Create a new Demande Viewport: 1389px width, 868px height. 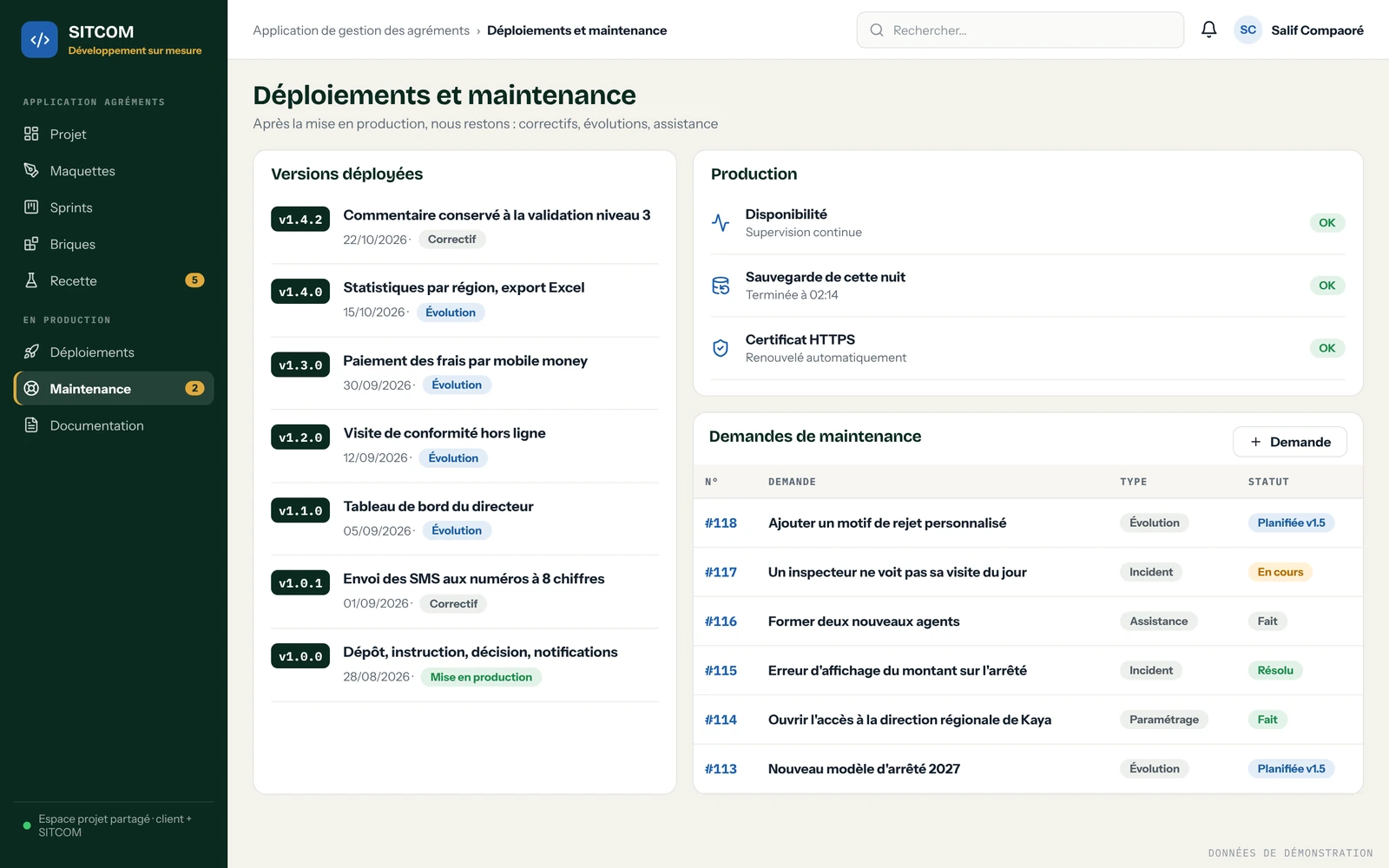pos(1289,442)
